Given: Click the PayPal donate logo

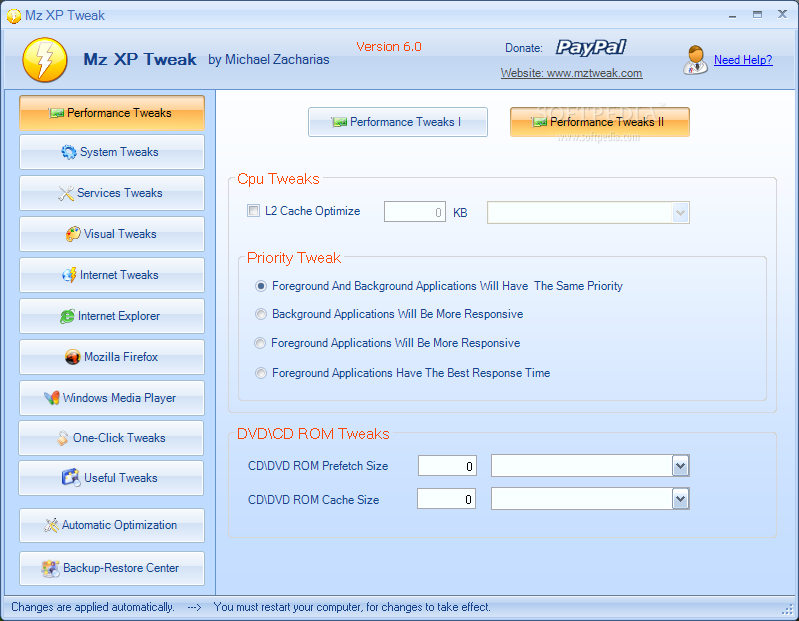Looking at the screenshot, I should coord(591,47).
